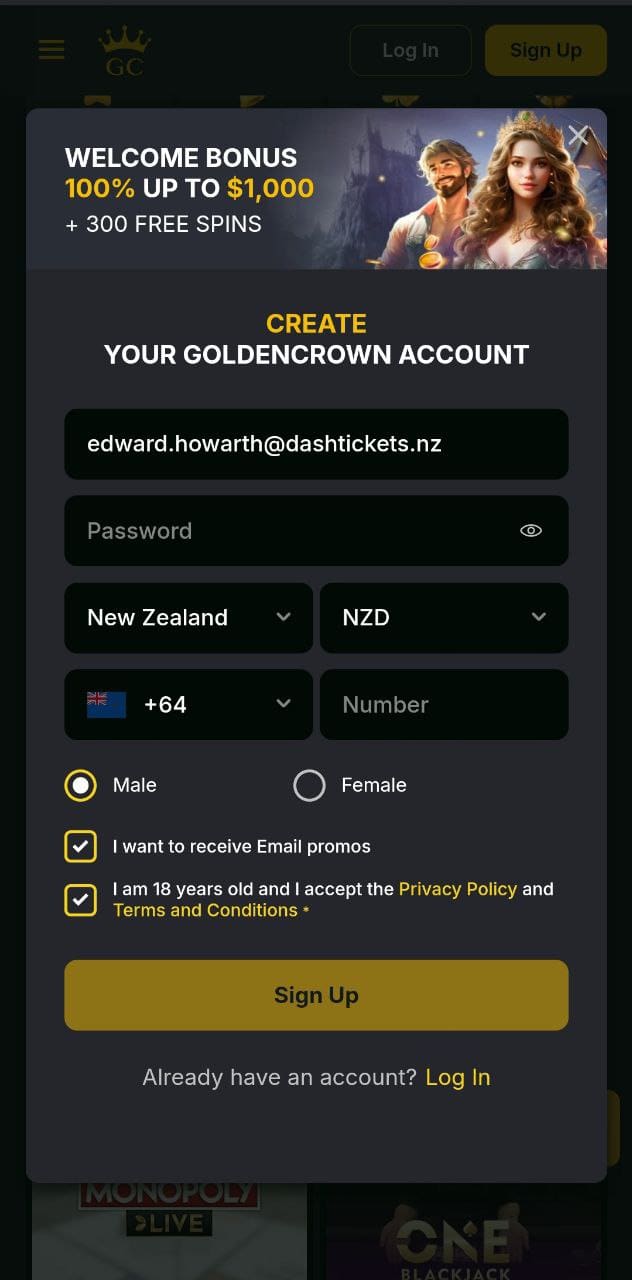Select the Female gender option
The height and width of the screenshot is (1280, 632).
pyautogui.click(x=310, y=785)
